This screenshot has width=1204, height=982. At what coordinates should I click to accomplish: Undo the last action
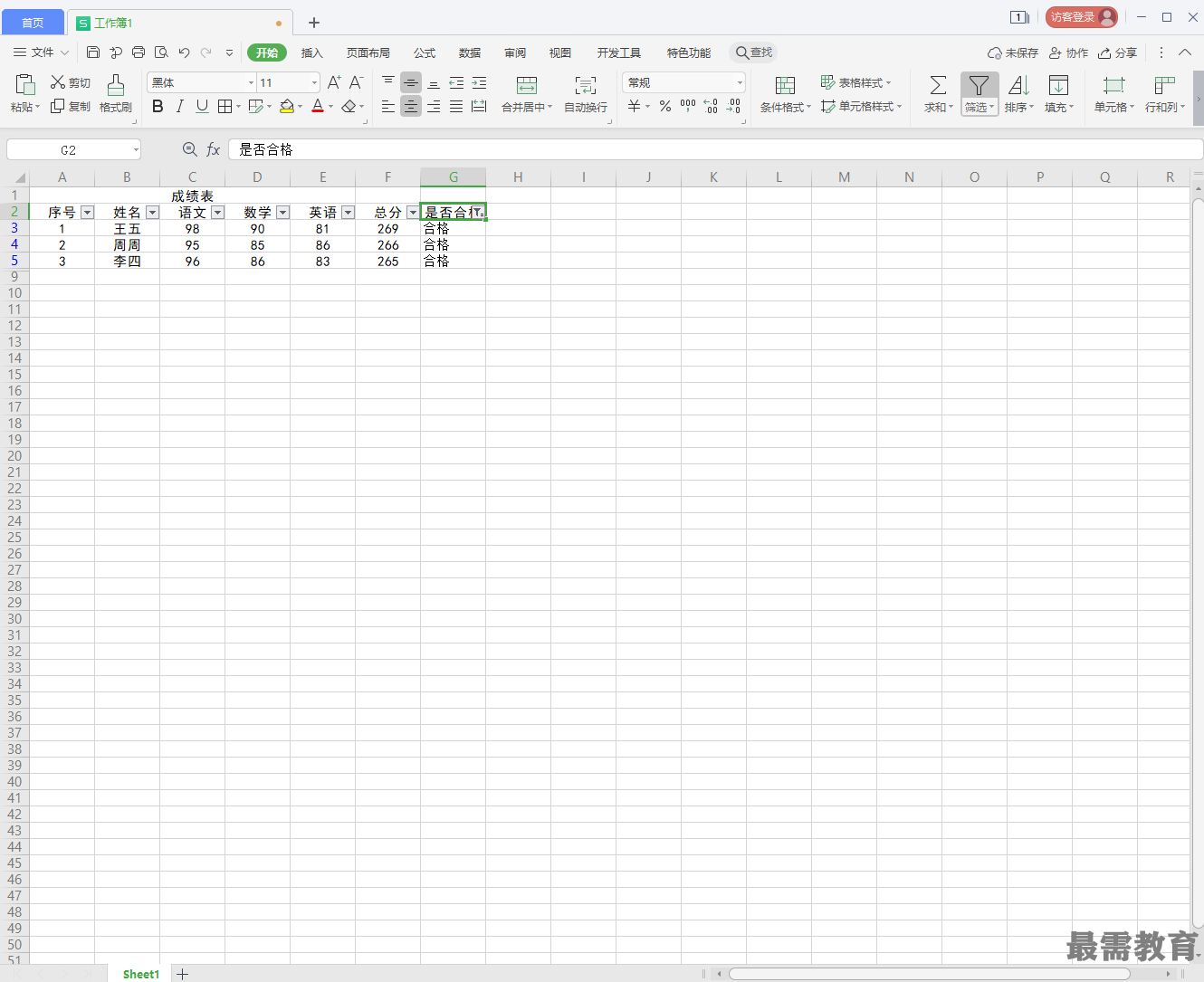(x=184, y=52)
